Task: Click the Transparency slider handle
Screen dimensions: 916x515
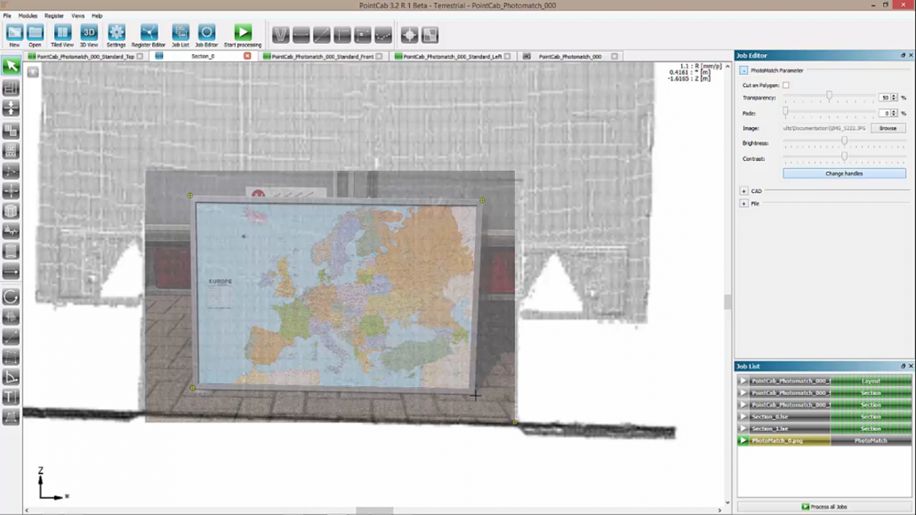Action: pos(829,97)
